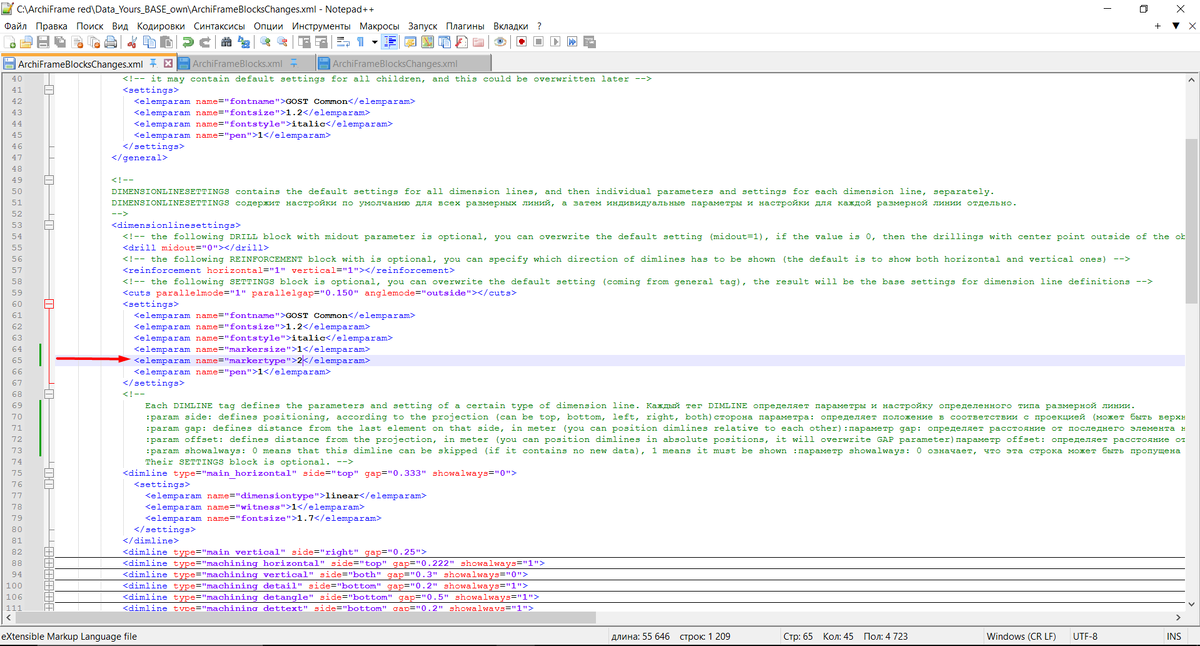
Task: Undo last edit with the green arrow
Action: coord(187,42)
